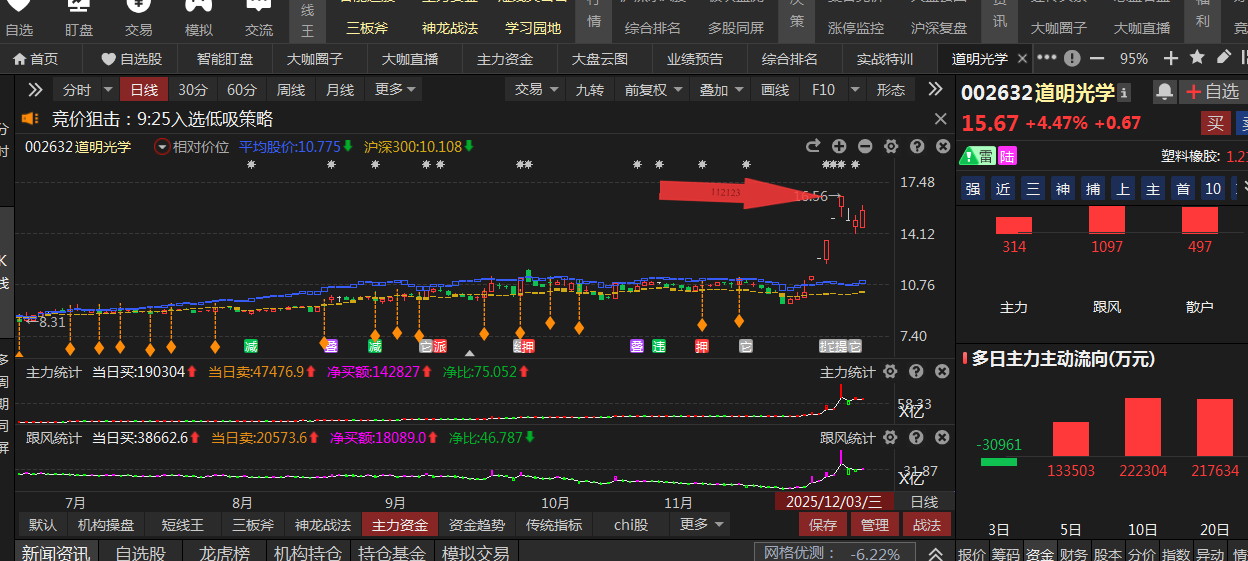This screenshot has width=1248, height=561.
Task: Open the 盯盘 monitoring tool
Action: [x=79, y=20]
